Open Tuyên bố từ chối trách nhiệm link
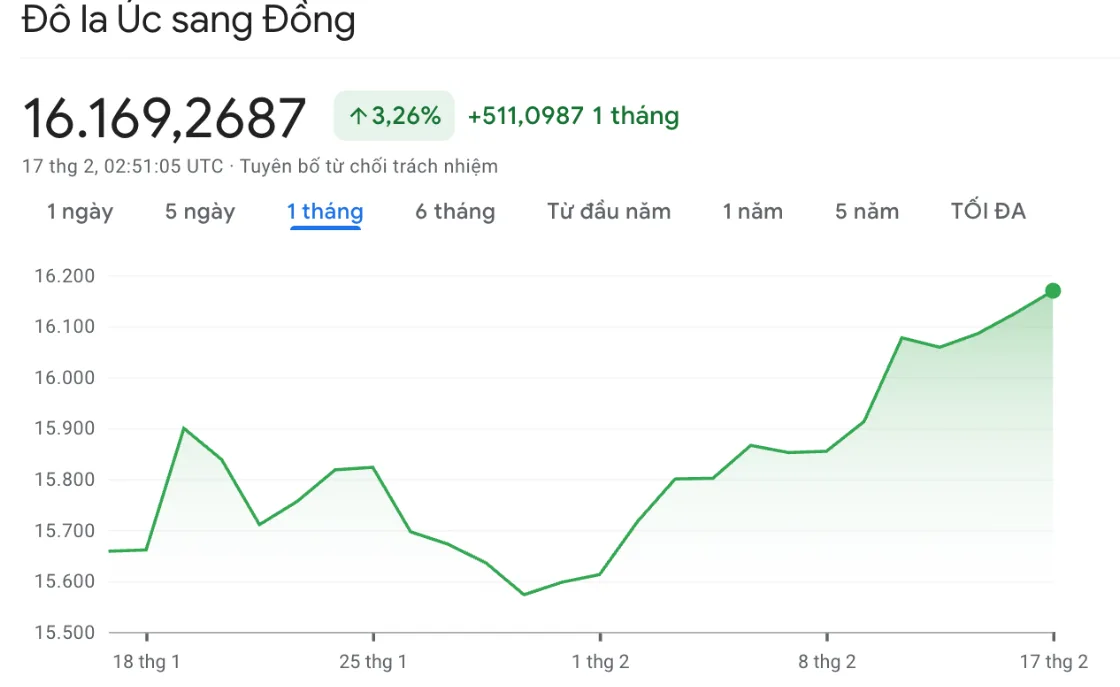 (x=369, y=166)
